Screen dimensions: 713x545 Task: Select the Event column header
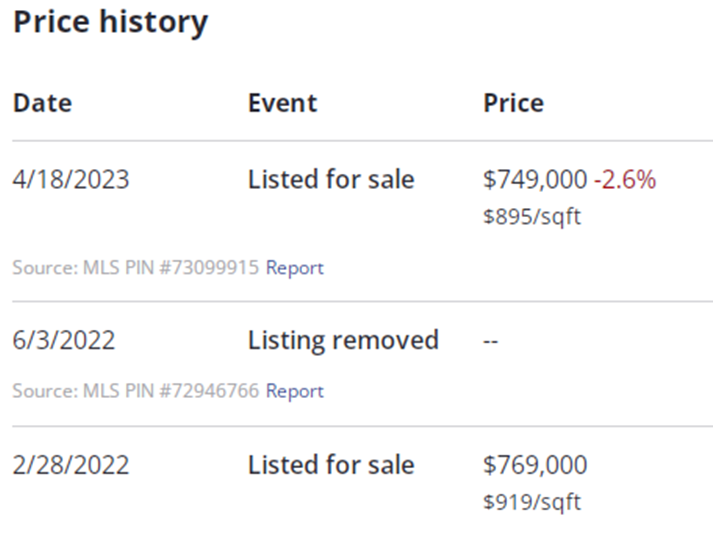pos(282,103)
